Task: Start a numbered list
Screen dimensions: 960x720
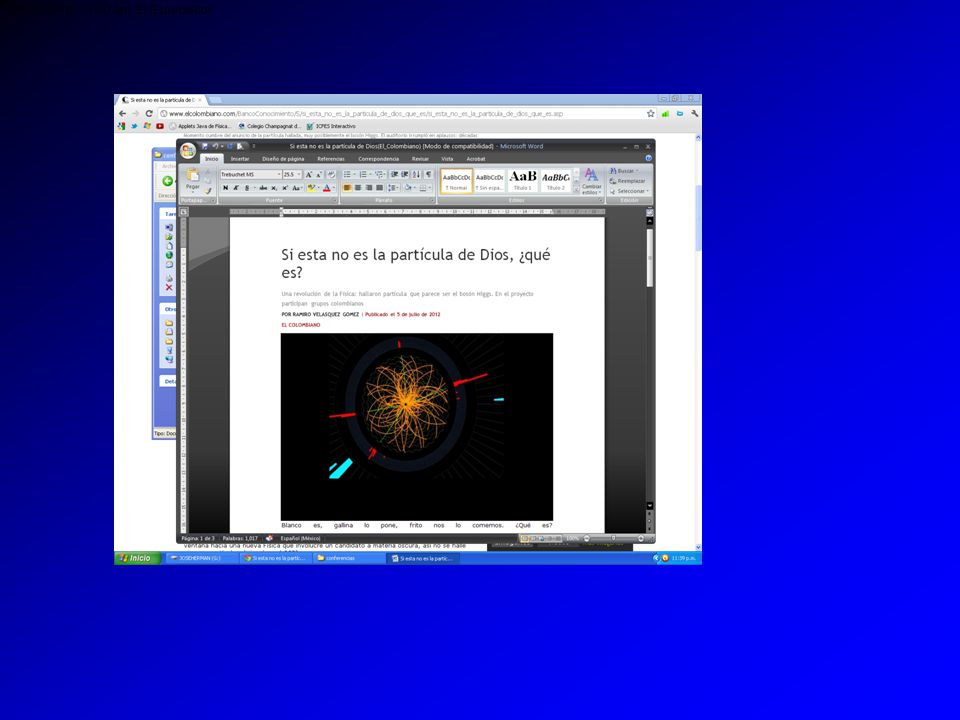Action: tap(362, 175)
